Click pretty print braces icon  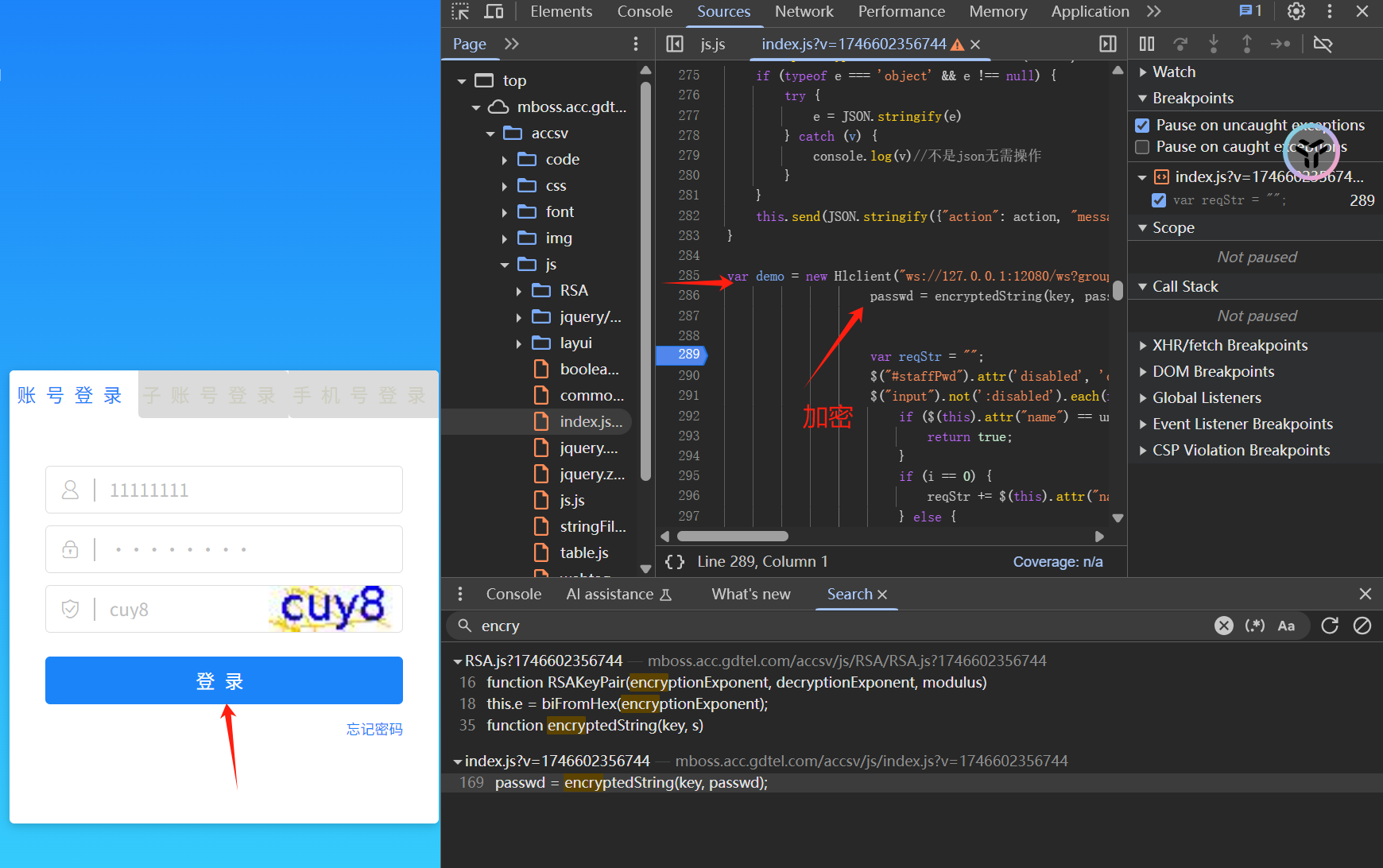pyautogui.click(x=675, y=562)
